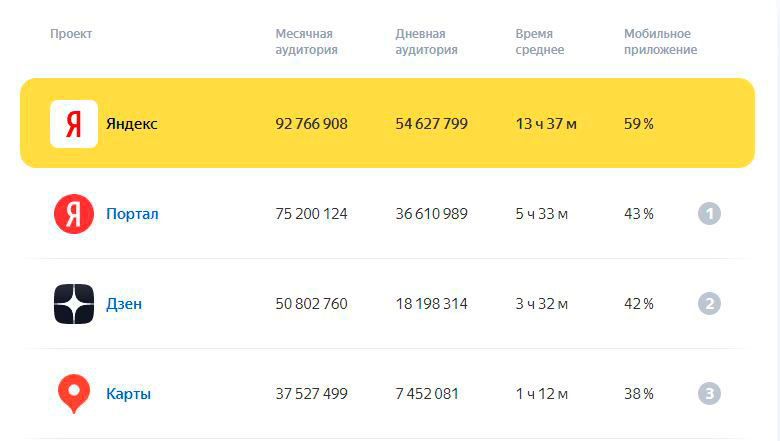The width and height of the screenshot is (780, 441).
Task: Click the black Дзен star icon
Action: 74,304
